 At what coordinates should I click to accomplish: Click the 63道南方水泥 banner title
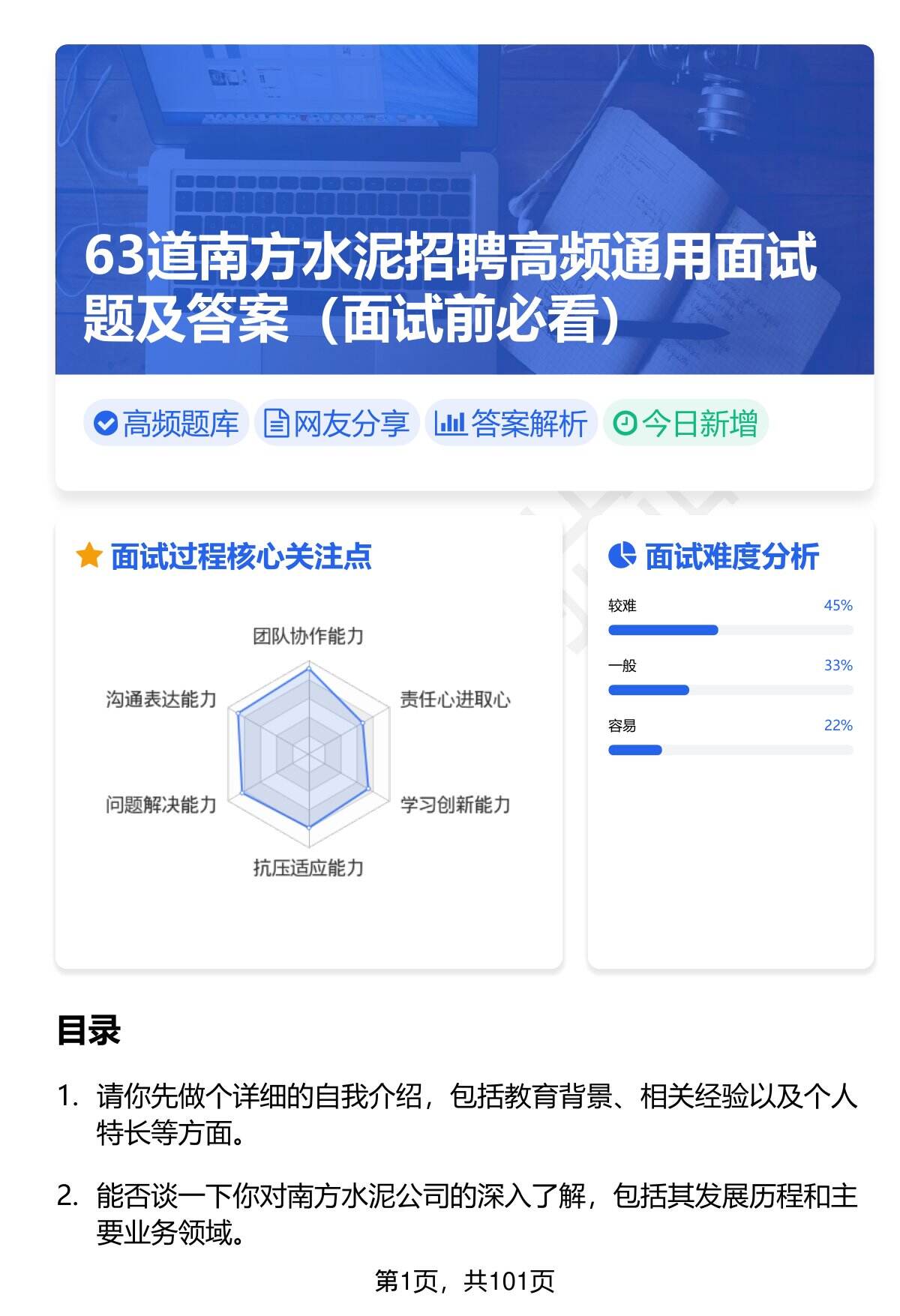pyautogui.click(x=450, y=287)
